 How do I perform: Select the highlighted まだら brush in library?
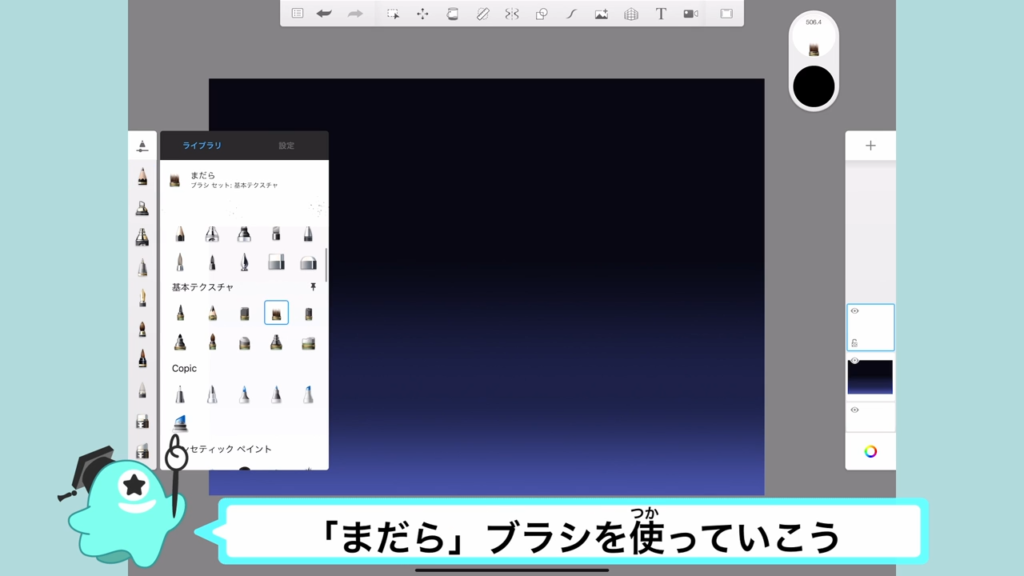click(276, 313)
